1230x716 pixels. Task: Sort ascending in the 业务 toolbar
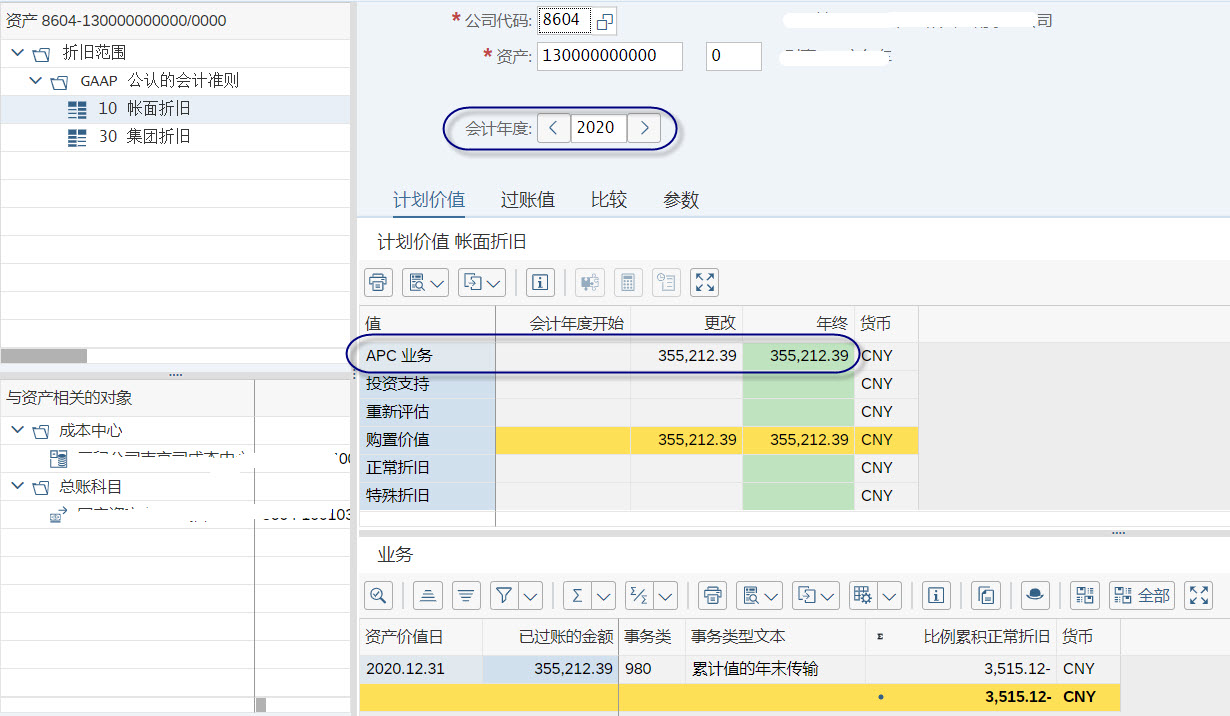(428, 596)
